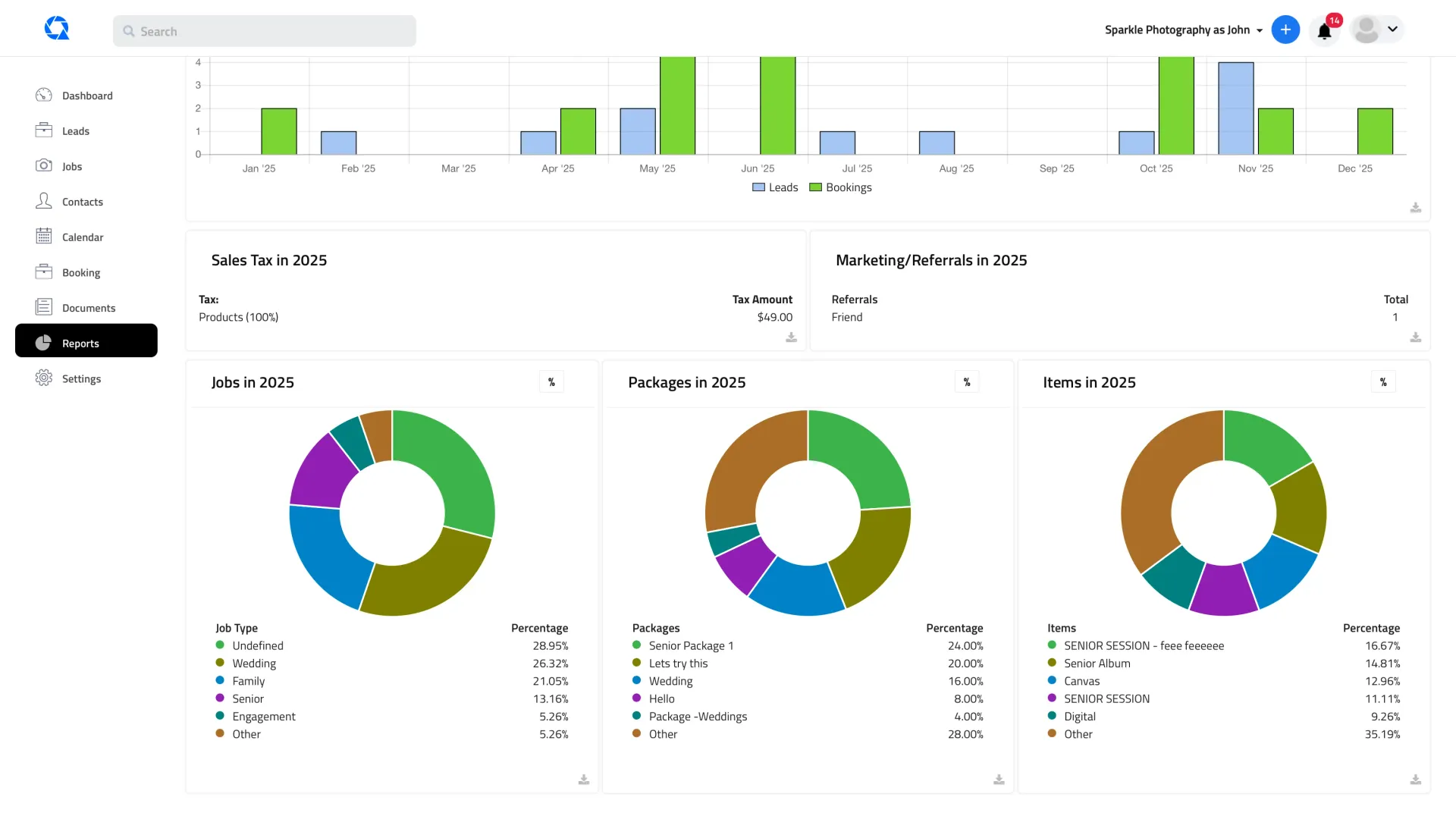Viewport: 1456px width, 819px height.
Task: Open the Dashboard section from the sidebar
Action: click(86, 95)
